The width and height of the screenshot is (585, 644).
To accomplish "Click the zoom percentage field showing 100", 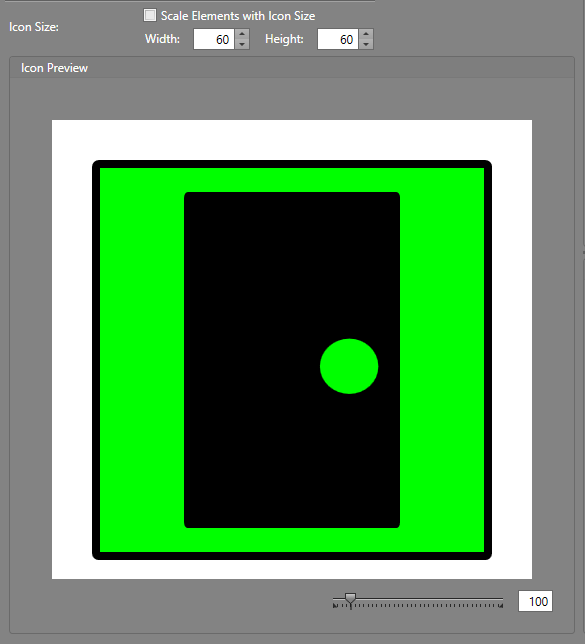I will point(535,601).
